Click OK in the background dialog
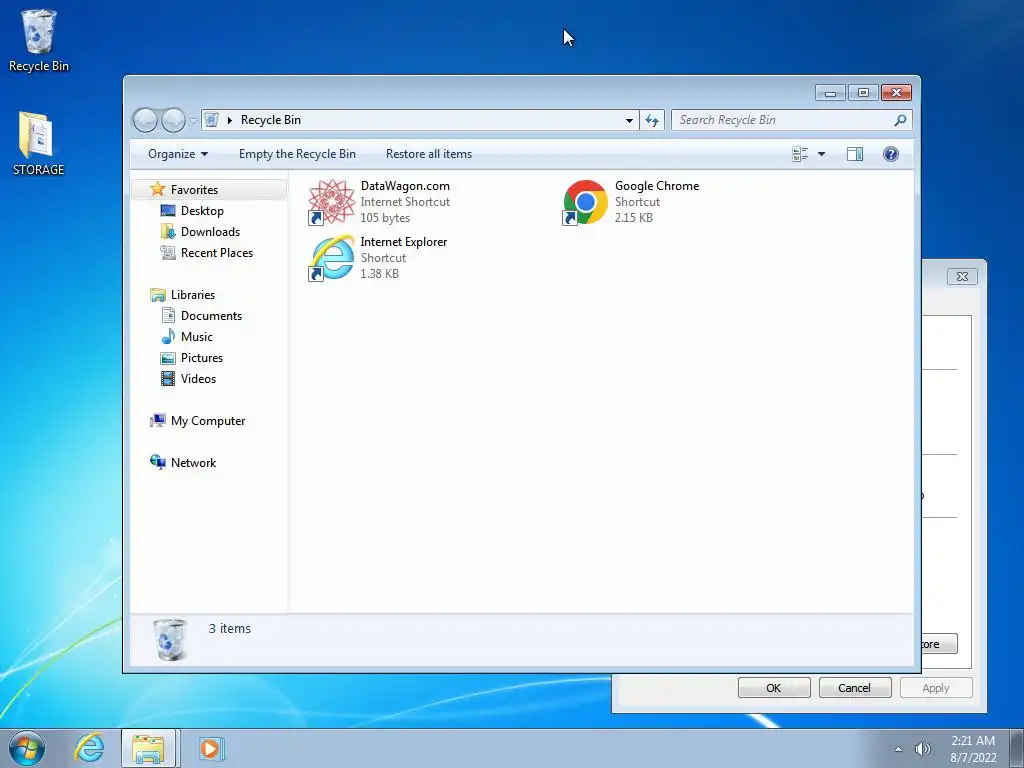Viewport: 1024px width, 768px height. (x=774, y=688)
